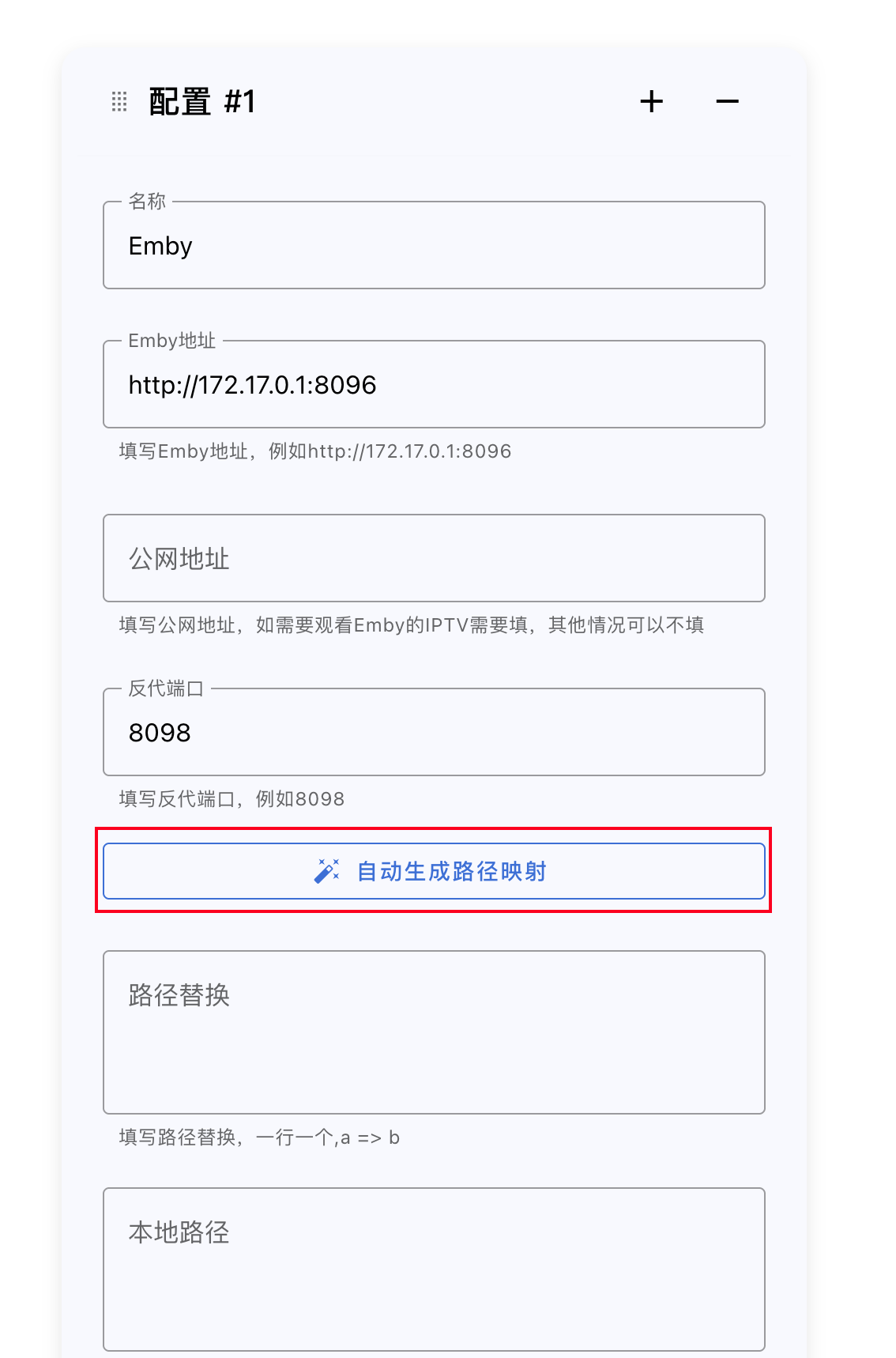Click inside the 本地路径 text area
896x1358 pixels.
coord(434,1269)
